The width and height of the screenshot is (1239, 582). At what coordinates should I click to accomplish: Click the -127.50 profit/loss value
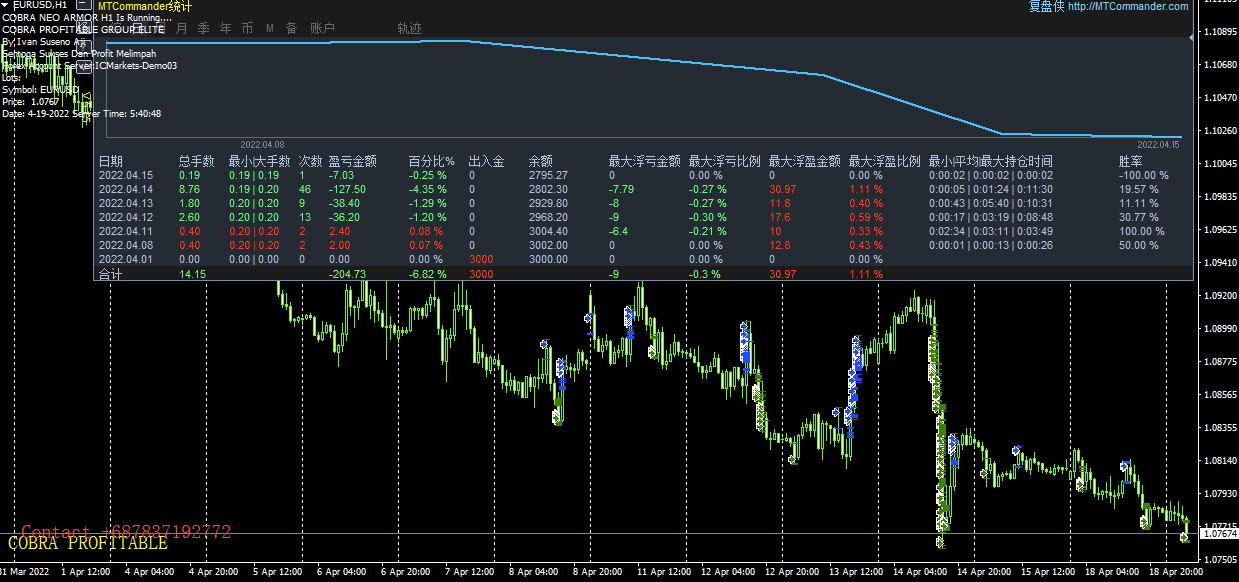pyautogui.click(x=347, y=189)
